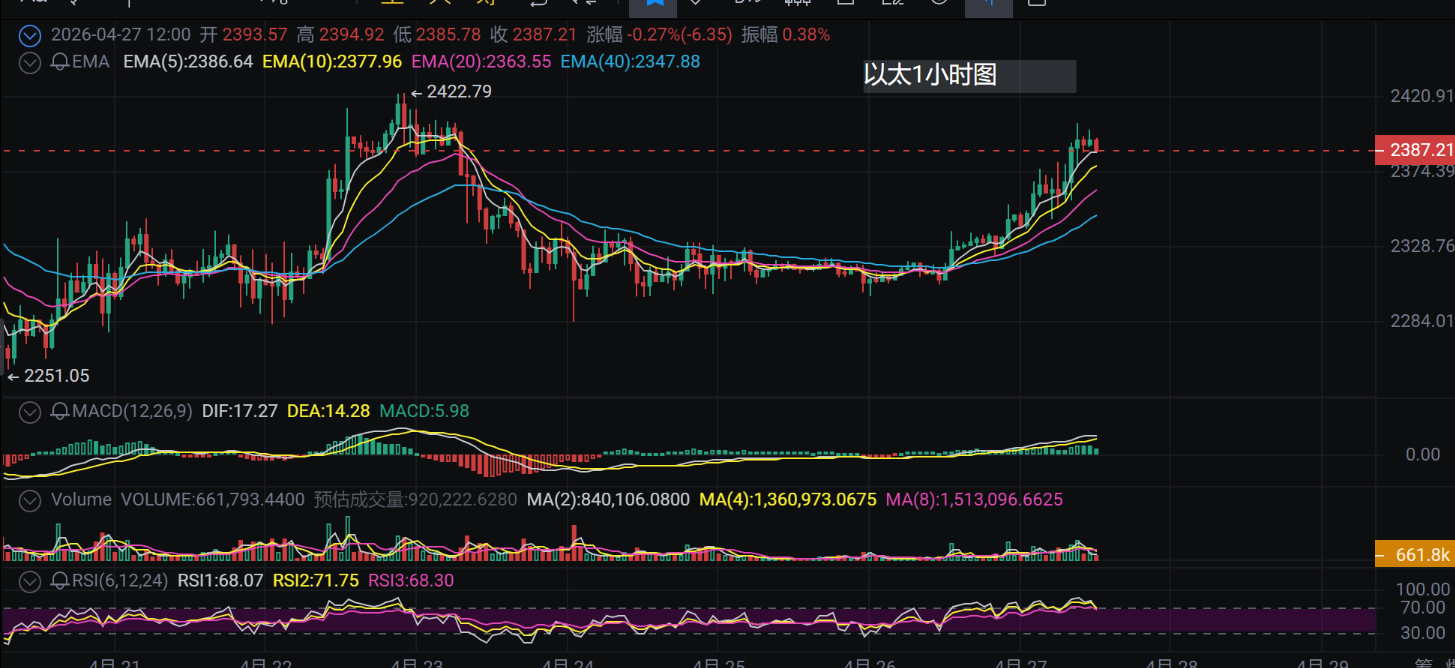Collapse the MACD panel using its chevron
The width and height of the screenshot is (1455, 668).
(x=31, y=411)
